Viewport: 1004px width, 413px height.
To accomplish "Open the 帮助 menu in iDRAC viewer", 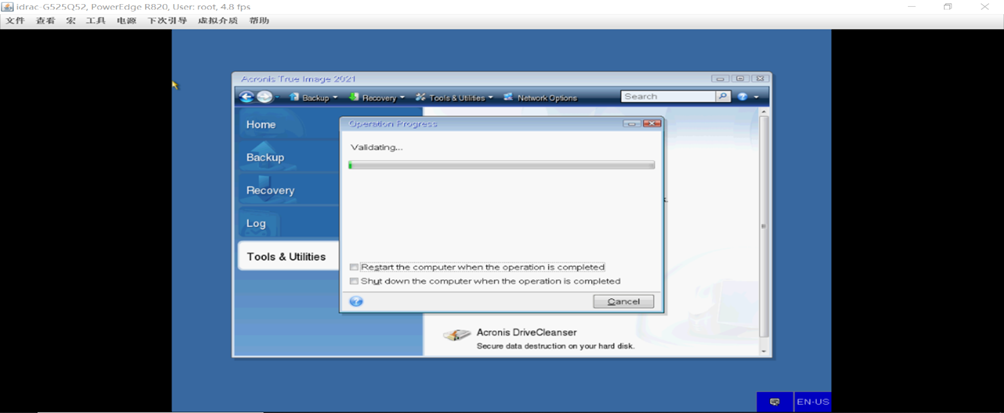I will (259, 20).
